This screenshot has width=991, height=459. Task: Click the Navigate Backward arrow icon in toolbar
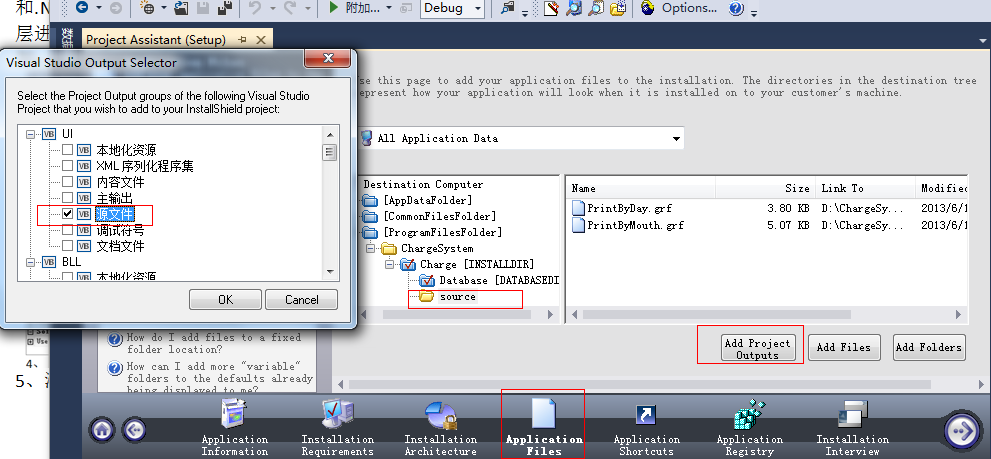(82, 8)
